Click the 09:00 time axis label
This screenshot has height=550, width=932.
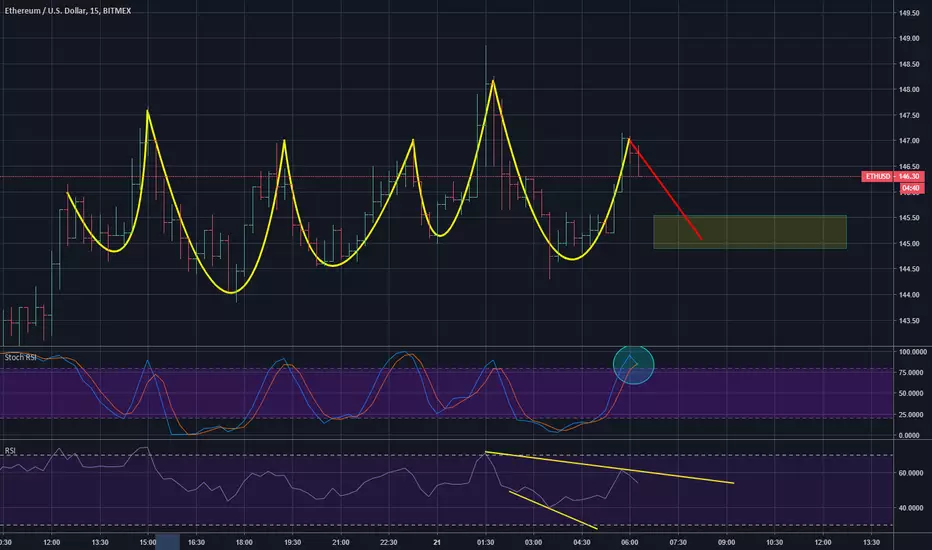[x=726, y=542]
